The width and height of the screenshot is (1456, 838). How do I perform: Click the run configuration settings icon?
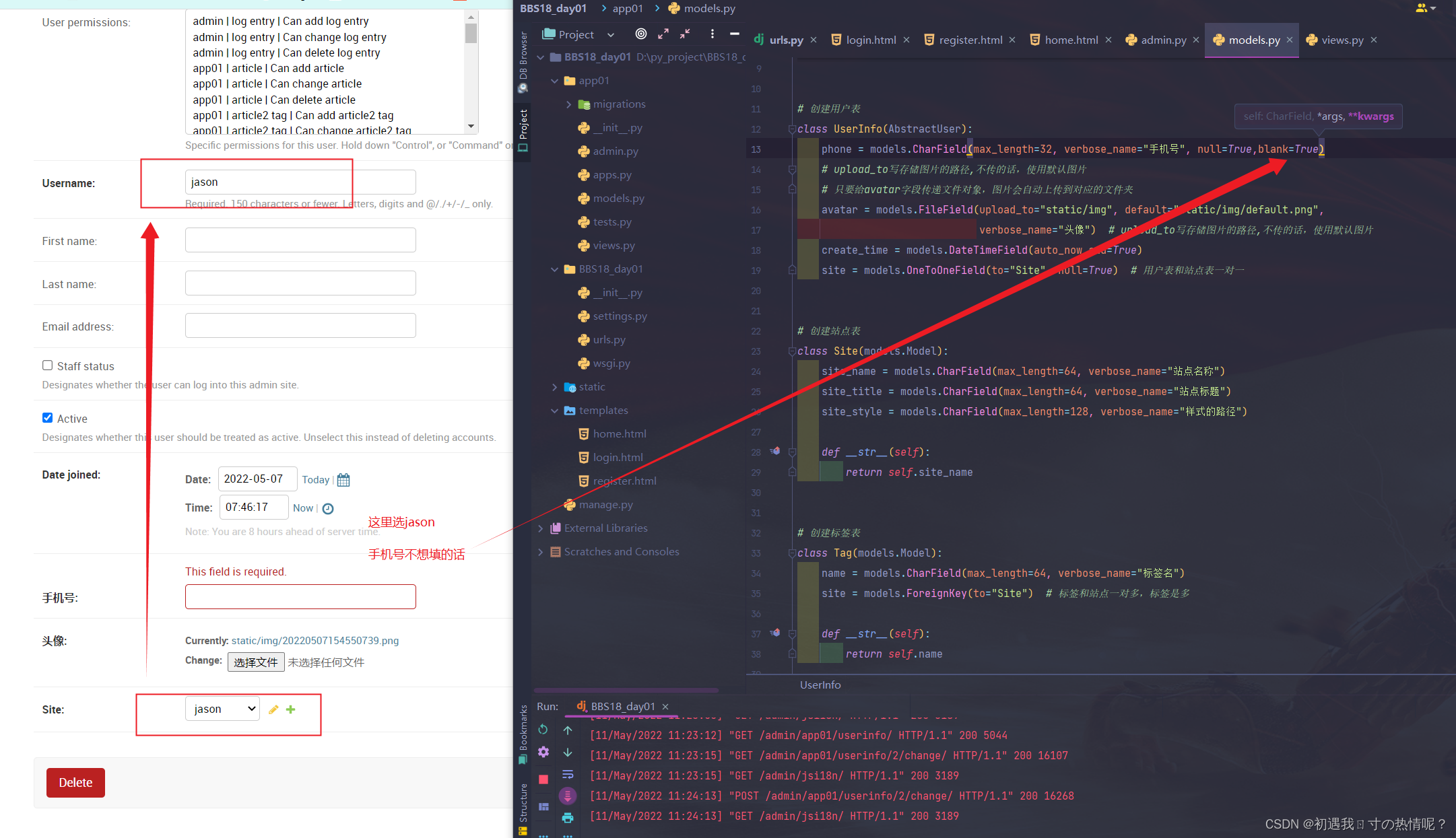[x=544, y=752]
